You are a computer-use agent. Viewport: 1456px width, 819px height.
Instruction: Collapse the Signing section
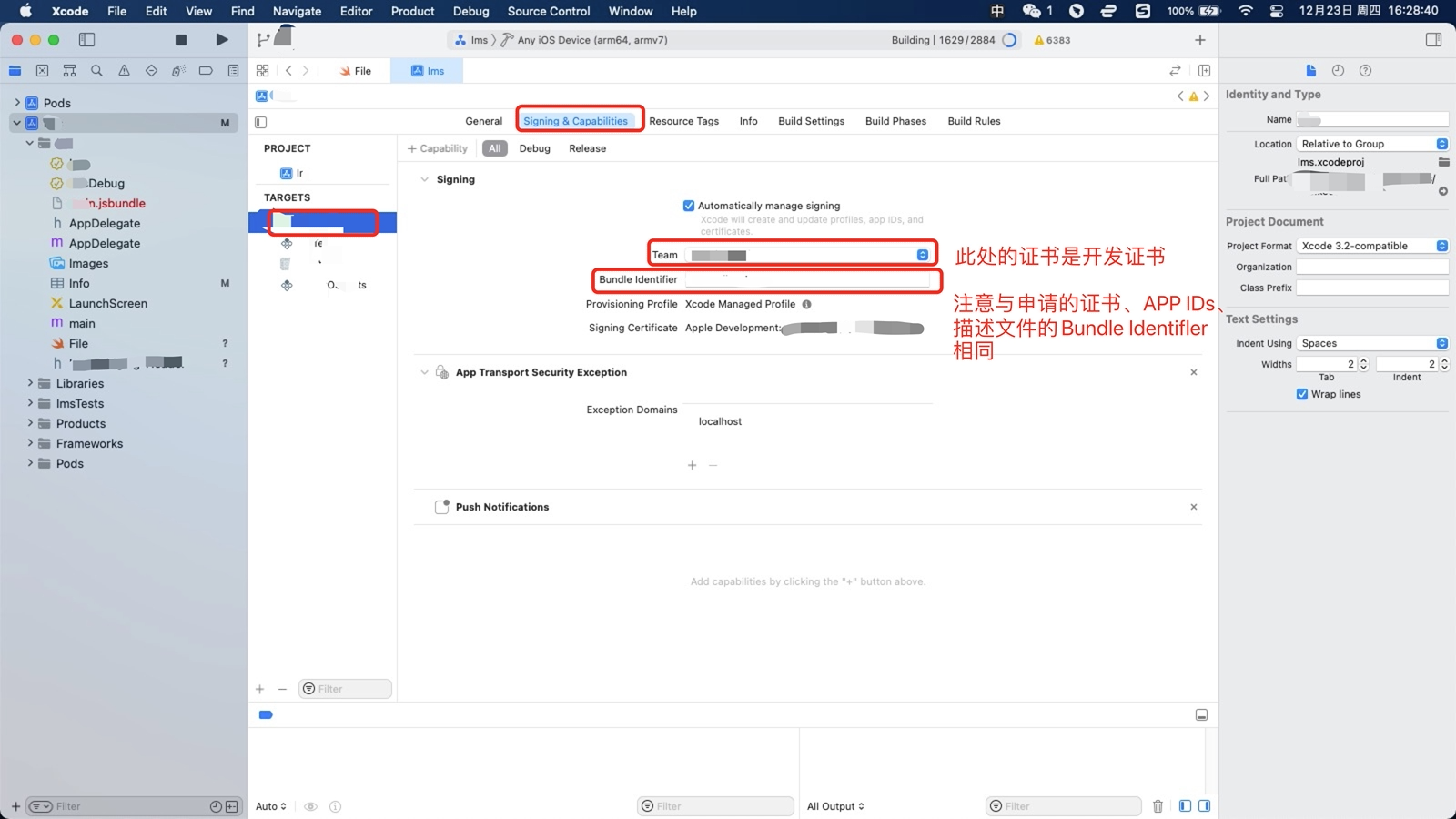click(424, 179)
